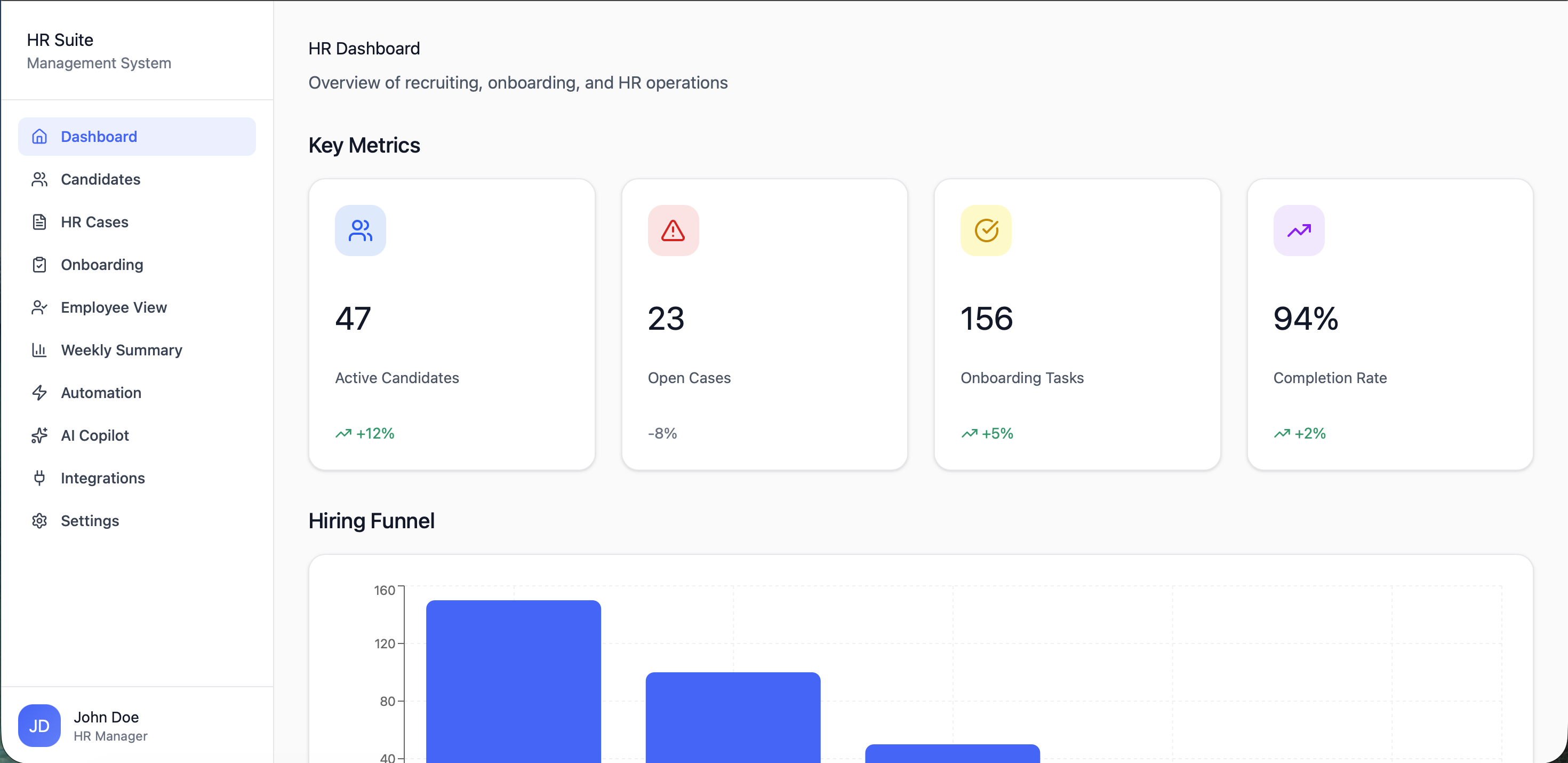This screenshot has height=763, width=1568.
Task: Click the Integrations plug icon
Action: click(39, 478)
